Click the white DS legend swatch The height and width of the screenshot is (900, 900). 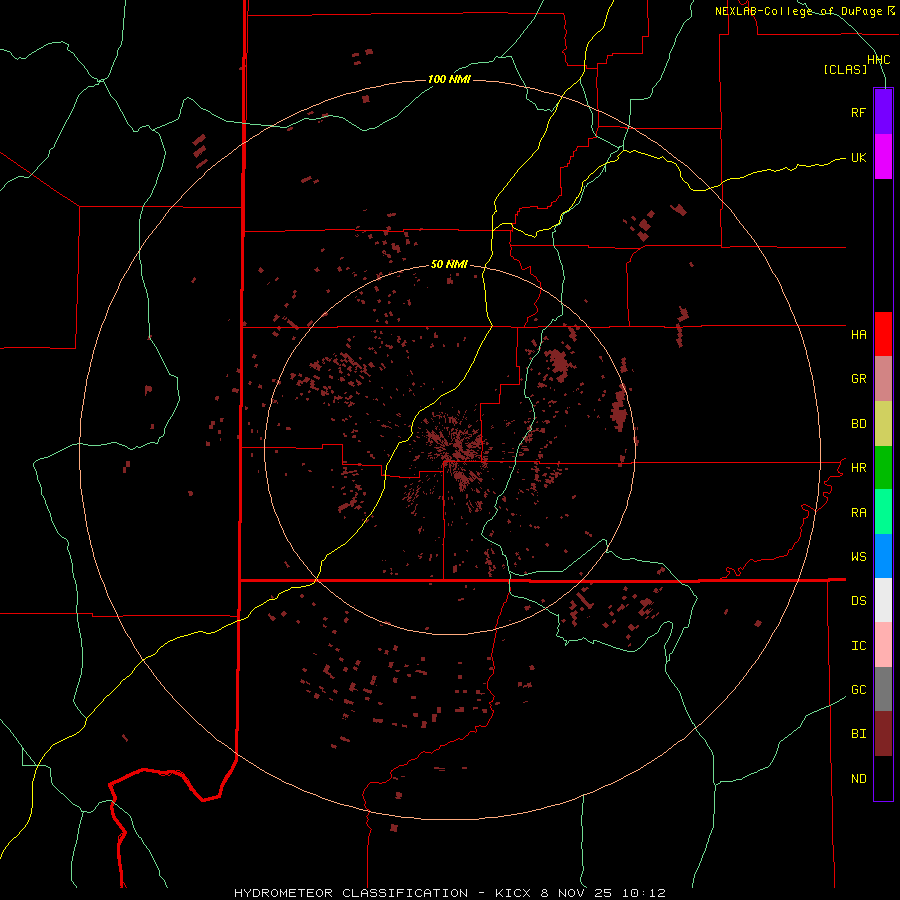883,600
